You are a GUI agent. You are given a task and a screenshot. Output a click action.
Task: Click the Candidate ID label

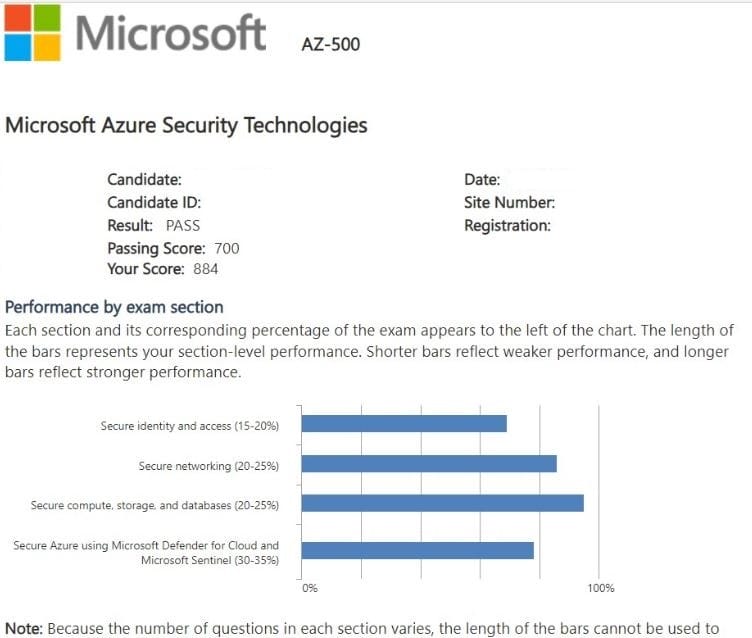coord(154,203)
